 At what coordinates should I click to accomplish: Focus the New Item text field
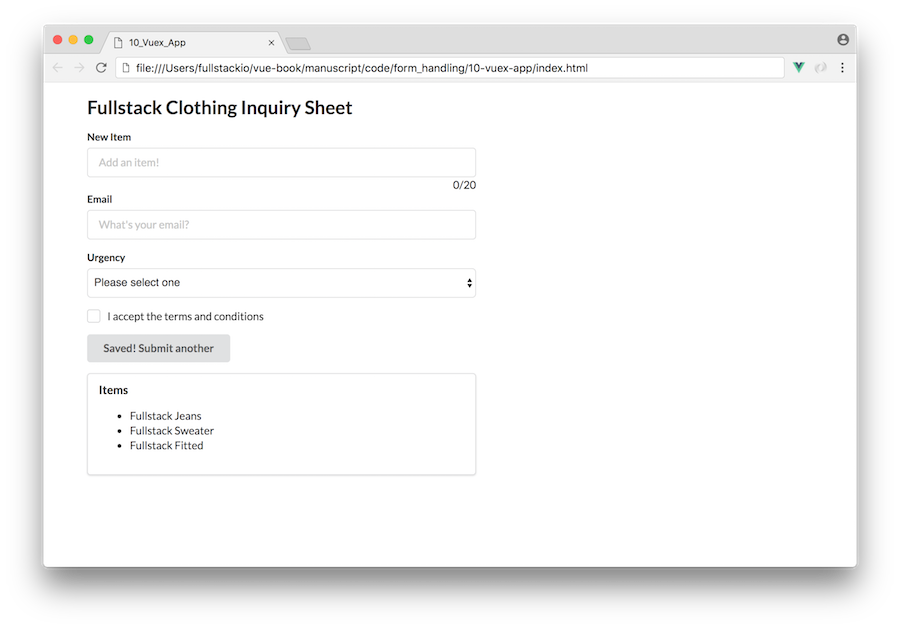click(x=281, y=163)
